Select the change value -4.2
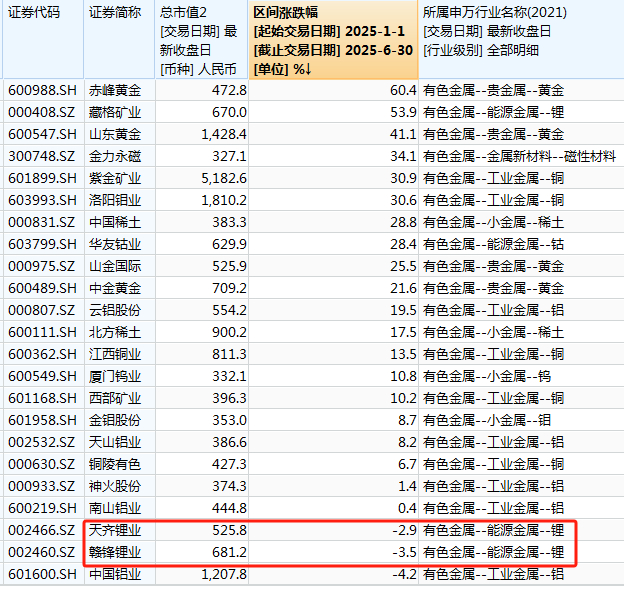Screen dimensions: 624x590 [x=404, y=574]
